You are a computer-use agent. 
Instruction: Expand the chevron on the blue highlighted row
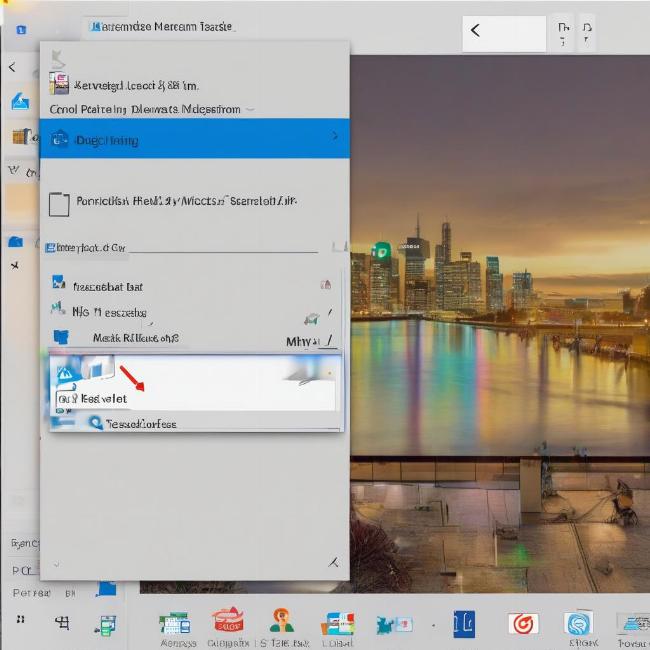(335, 136)
